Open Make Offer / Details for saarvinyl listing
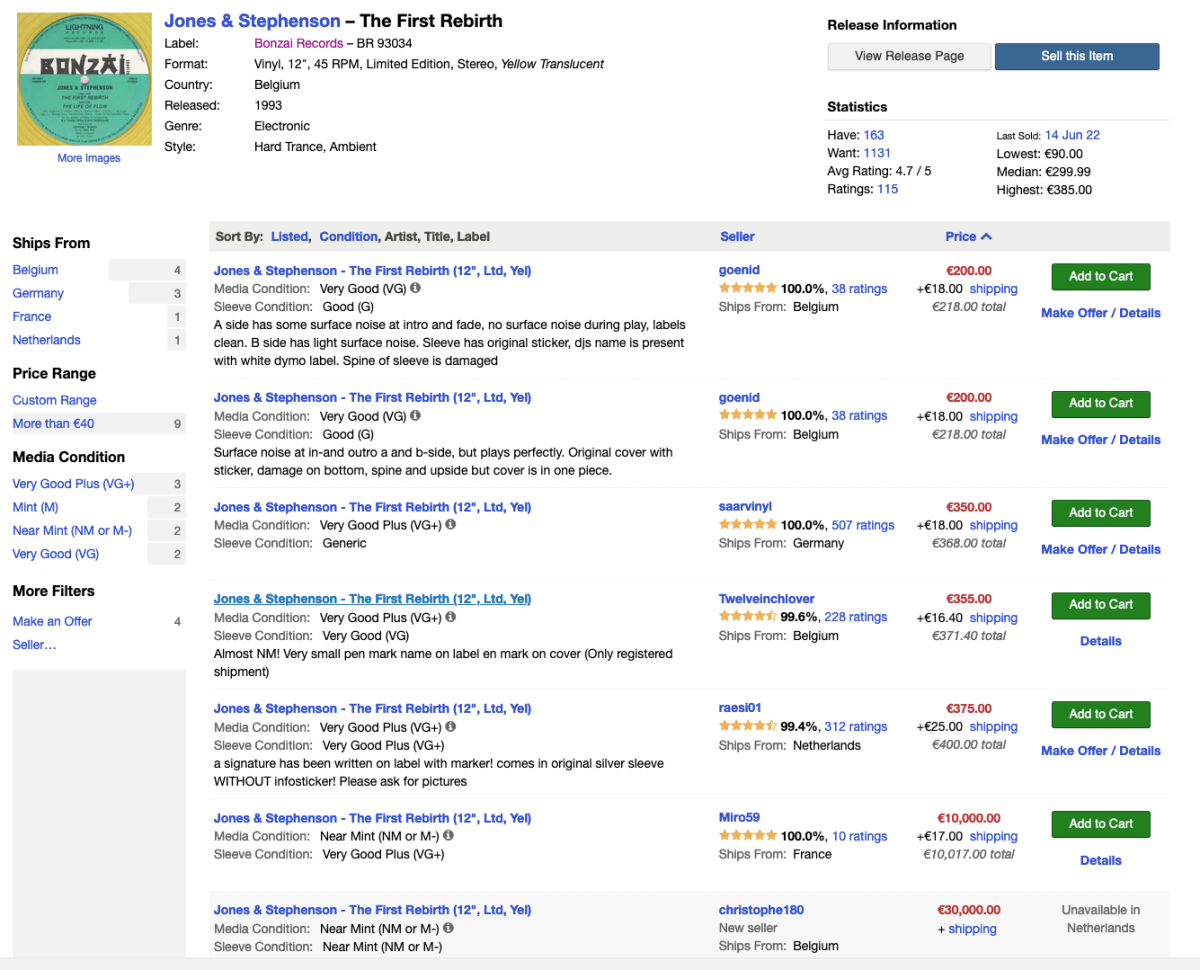The height and width of the screenshot is (970, 1200). click(x=1100, y=549)
